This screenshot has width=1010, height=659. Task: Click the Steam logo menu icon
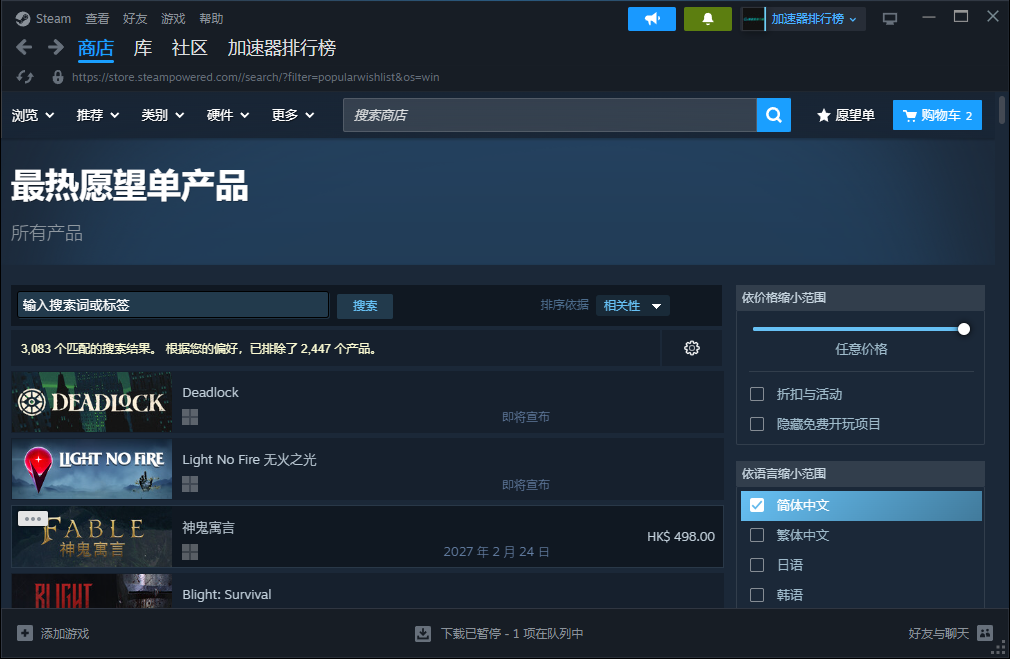[23, 19]
